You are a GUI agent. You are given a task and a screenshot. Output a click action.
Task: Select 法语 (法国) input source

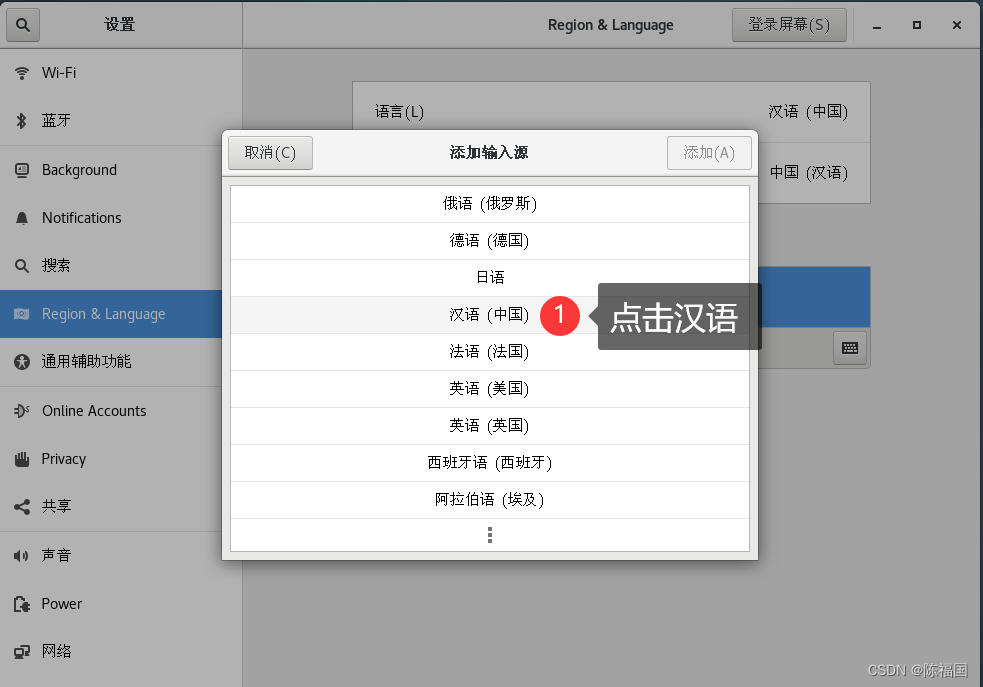point(490,352)
